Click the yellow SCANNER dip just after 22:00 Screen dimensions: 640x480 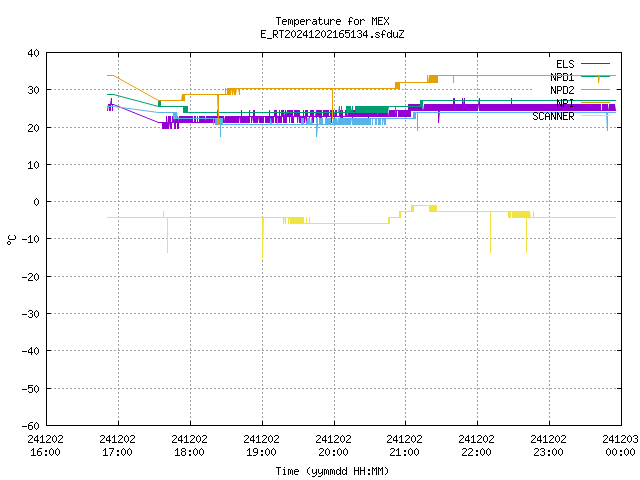point(490,232)
